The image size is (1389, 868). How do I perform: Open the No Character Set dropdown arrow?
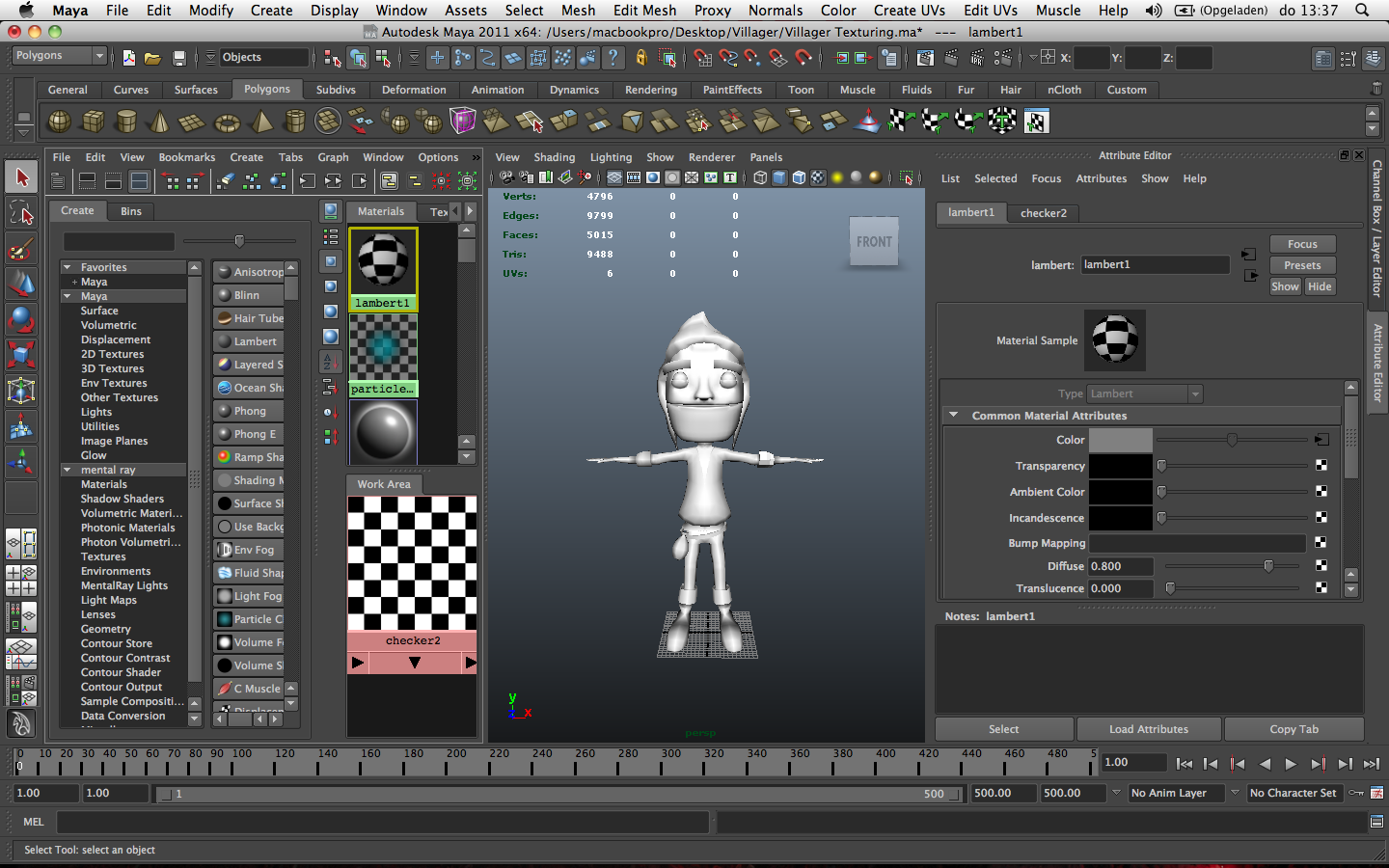pos(1235,793)
